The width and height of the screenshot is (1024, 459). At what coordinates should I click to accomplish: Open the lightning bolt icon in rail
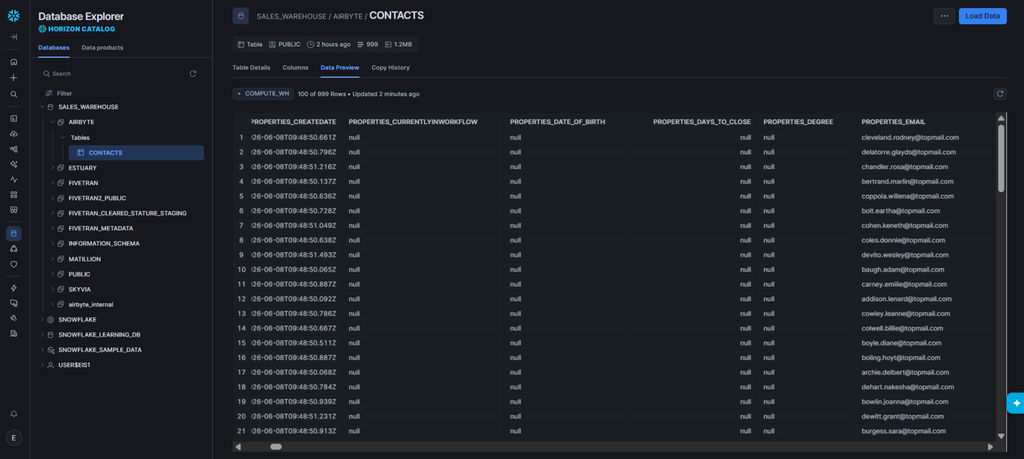point(14,288)
